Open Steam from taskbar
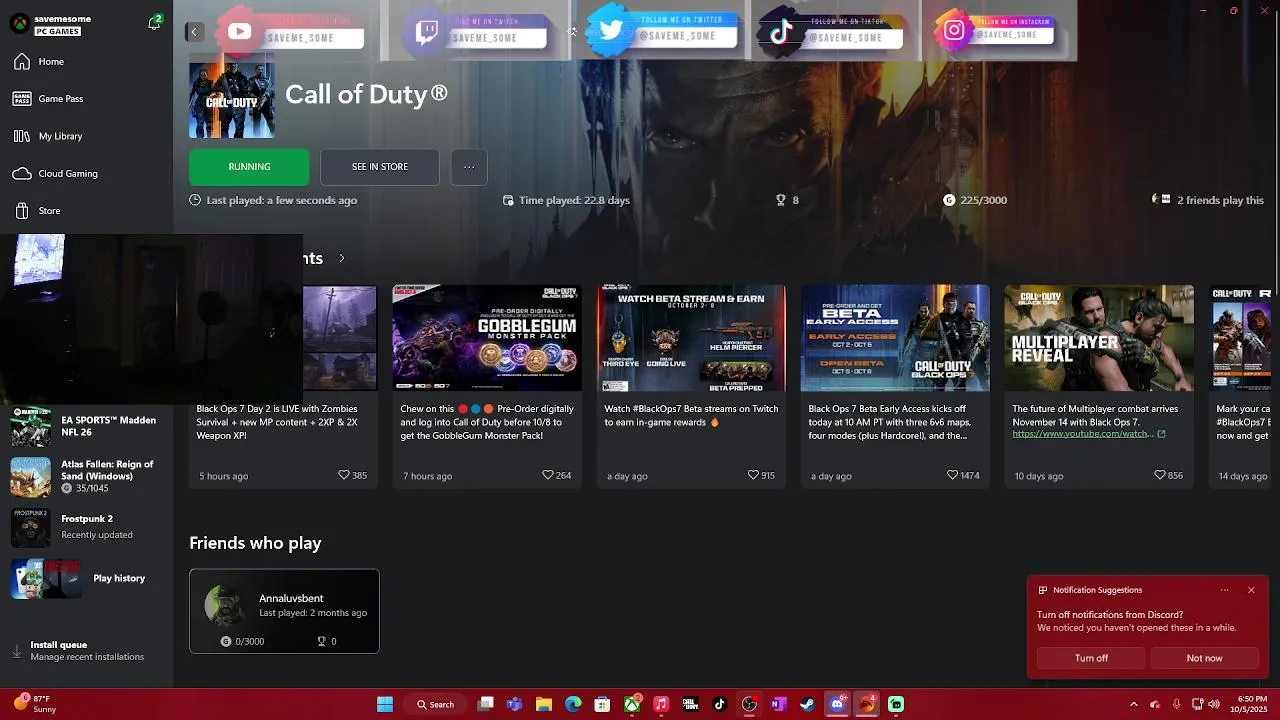The image size is (1280, 720). click(x=807, y=704)
